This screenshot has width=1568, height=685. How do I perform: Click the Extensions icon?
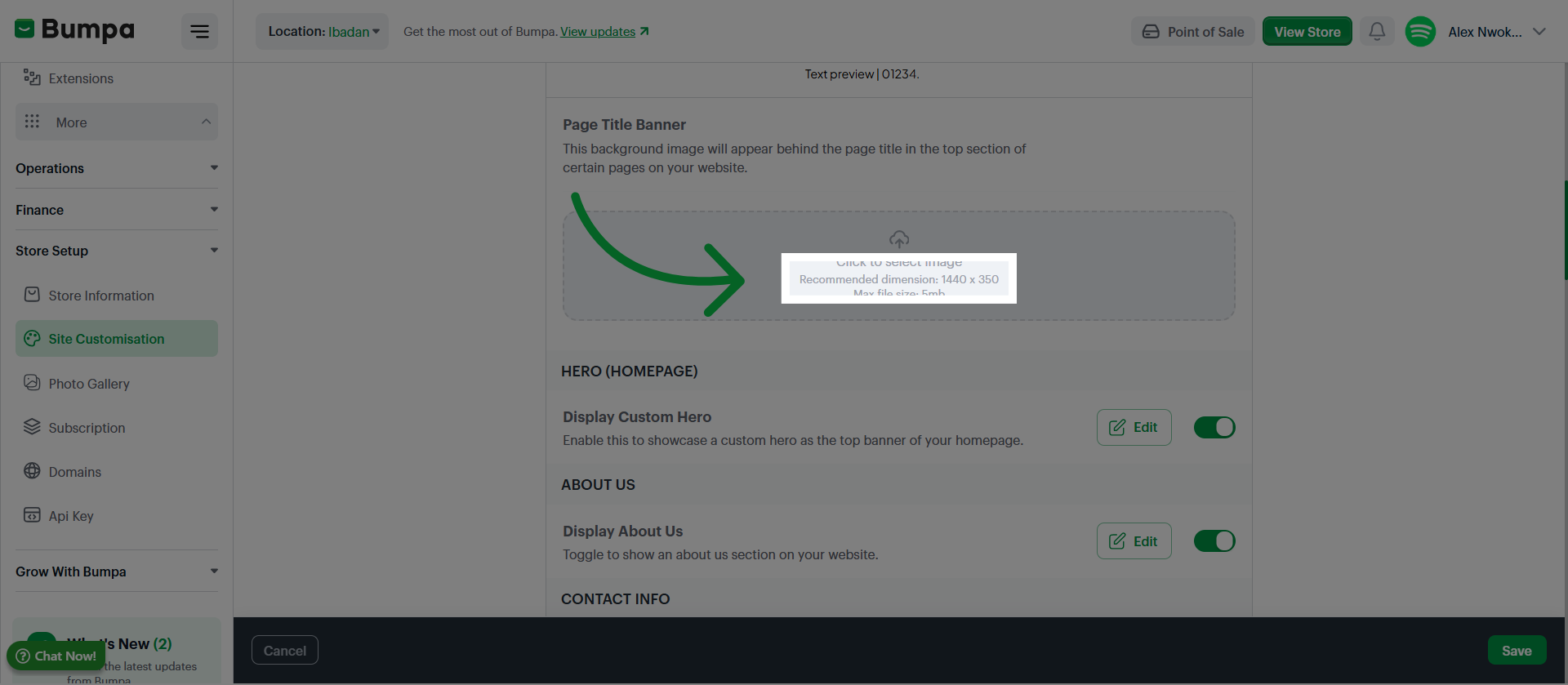(x=32, y=77)
